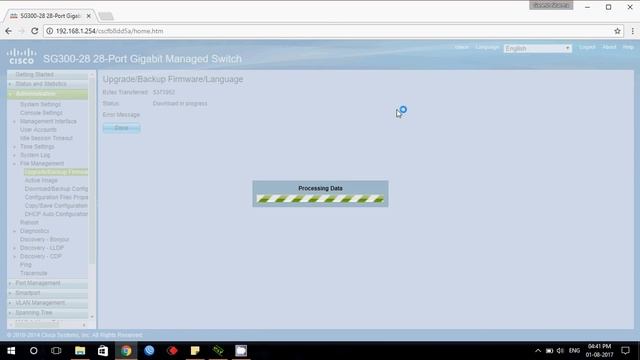Open Sticky Notes on taskbar
This screenshot has width=640, height=360.
pos(195,351)
